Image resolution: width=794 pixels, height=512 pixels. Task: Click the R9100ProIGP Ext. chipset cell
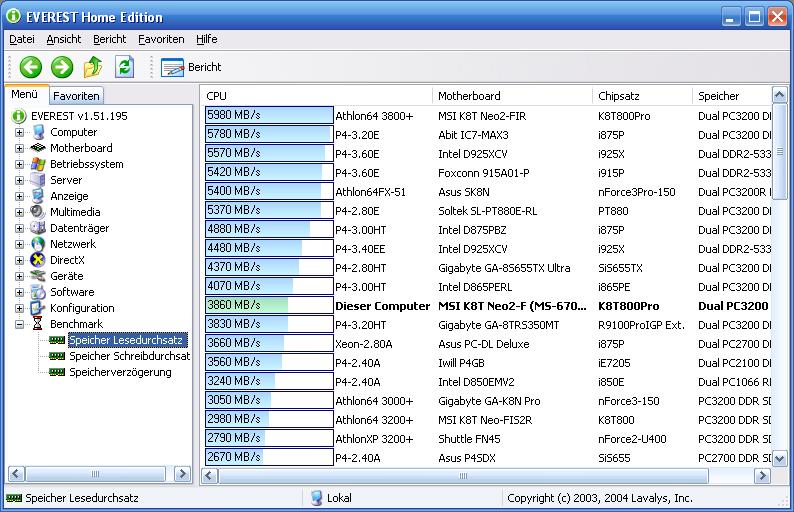(x=641, y=325)
